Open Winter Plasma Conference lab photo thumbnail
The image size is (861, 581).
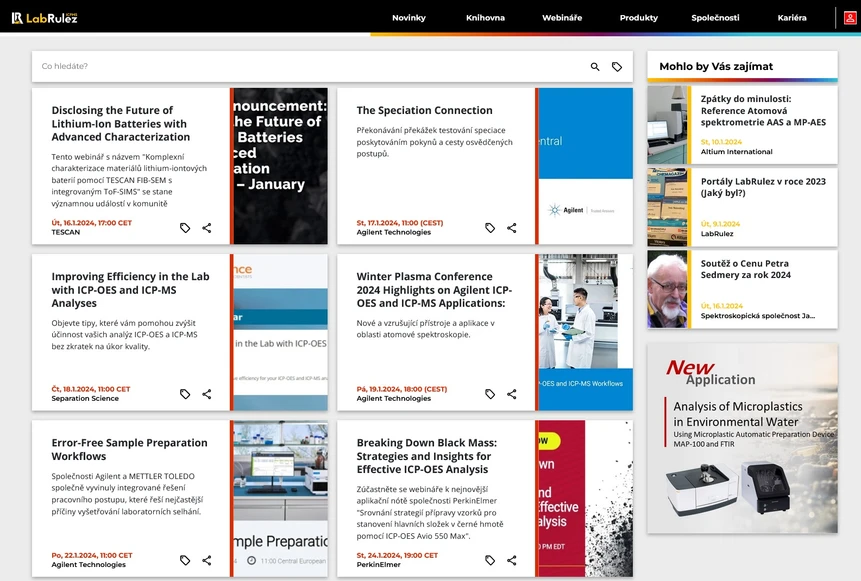coord(585,332)
